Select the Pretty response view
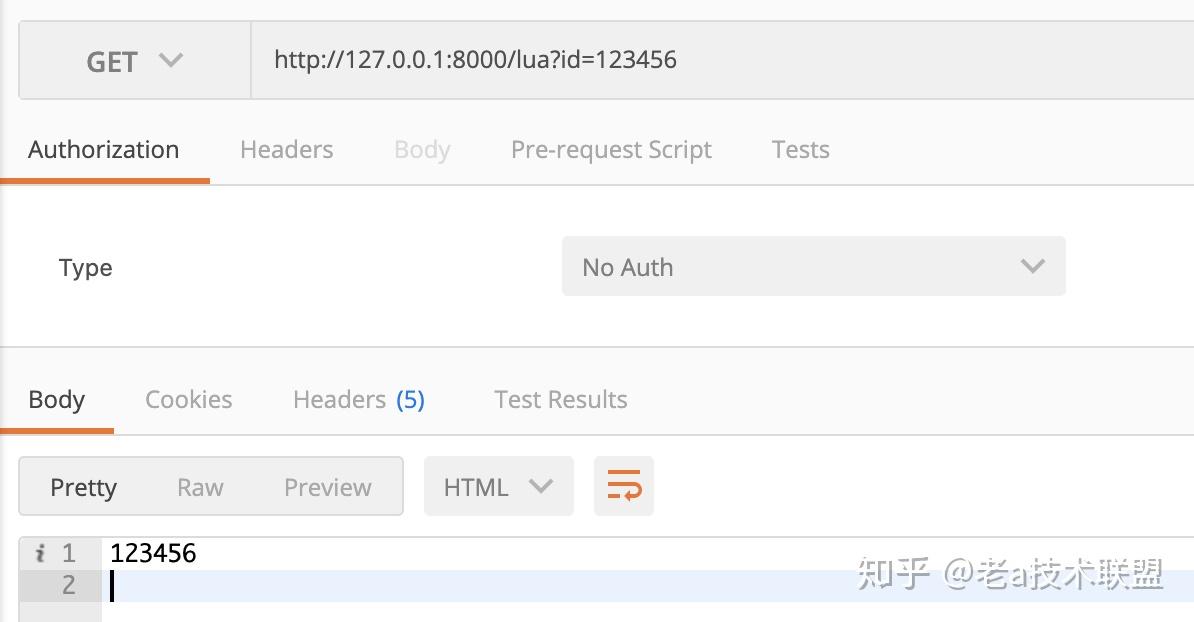Viewport: 1194px width, 622px height. click(84, 486)
